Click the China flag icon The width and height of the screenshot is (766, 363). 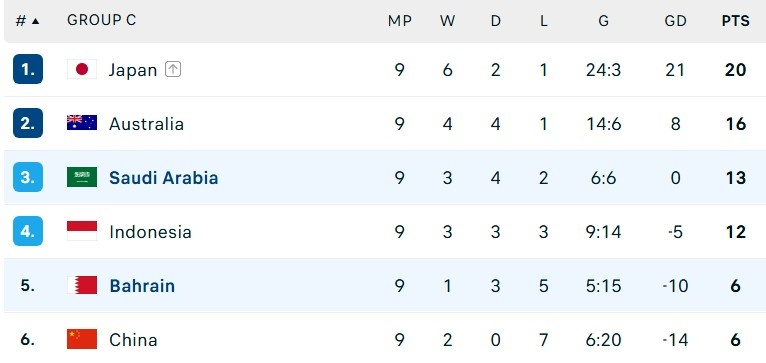[82, 339]
